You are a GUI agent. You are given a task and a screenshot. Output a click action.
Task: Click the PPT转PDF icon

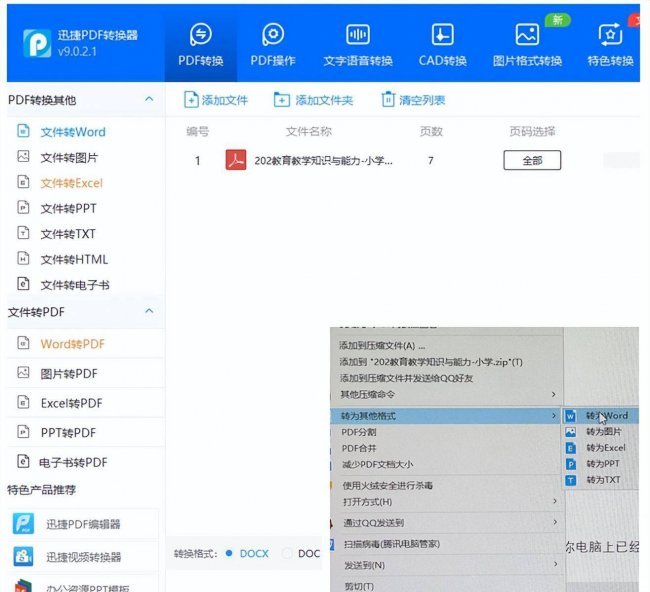click(23, 432)
